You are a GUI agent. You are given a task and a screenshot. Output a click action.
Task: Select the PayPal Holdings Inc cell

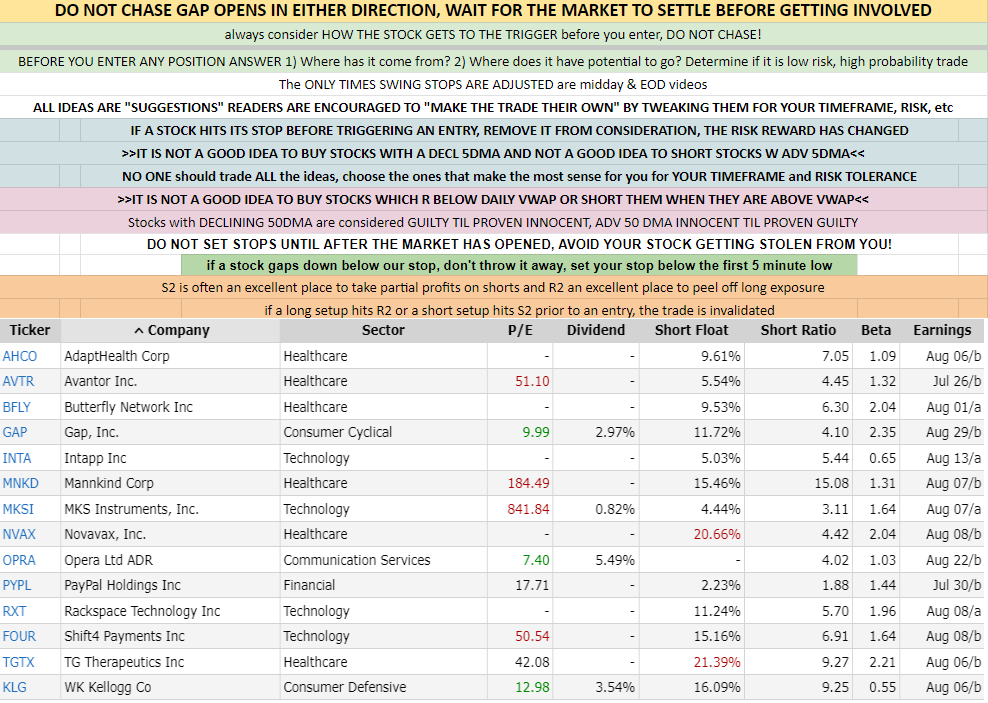tap(170, 585)
